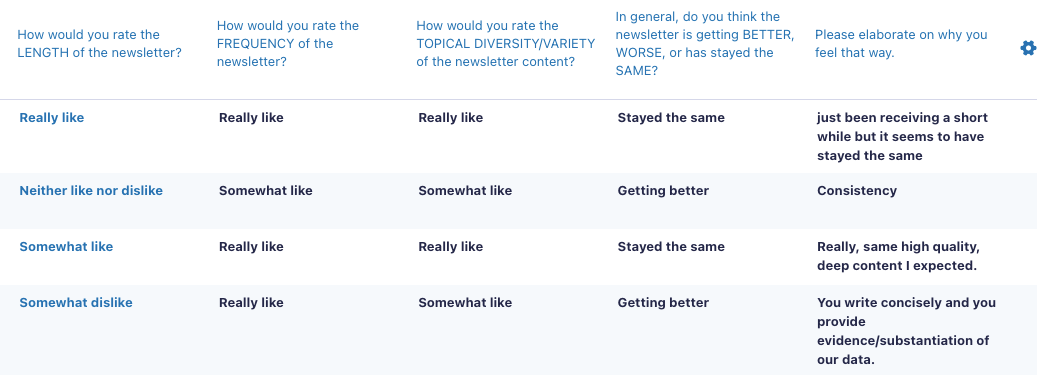Click second row 'Somewhat like' frequency cell
The width and height of the screenshot is (1037, 375).
pos(266,190)
